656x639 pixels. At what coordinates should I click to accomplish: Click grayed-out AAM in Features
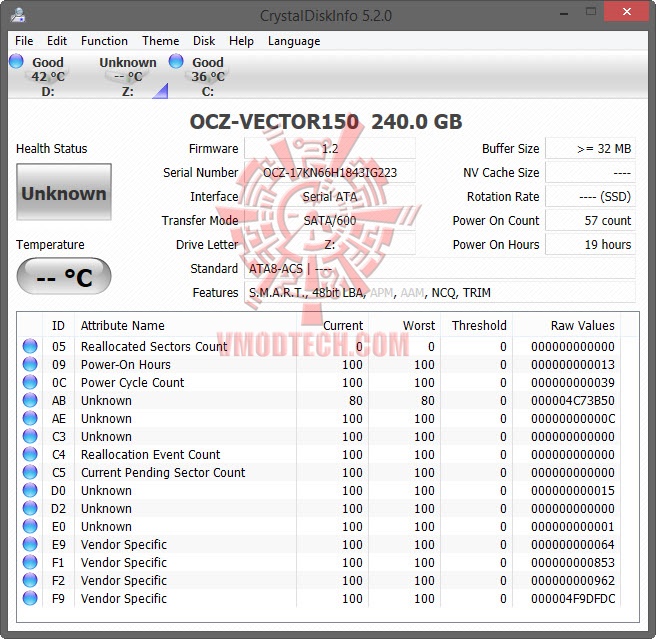click(412, 293)
